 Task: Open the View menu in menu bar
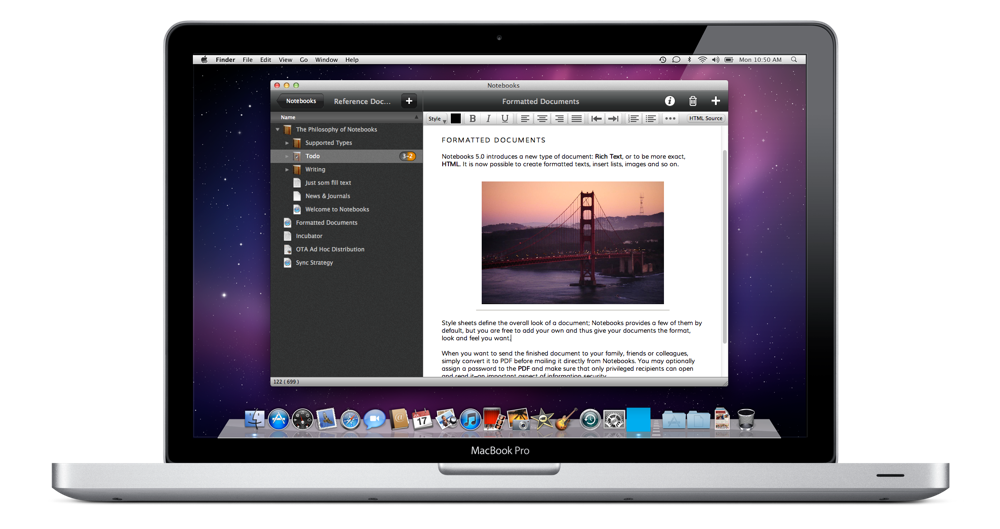pyautogui.click(x=285, y=60)
